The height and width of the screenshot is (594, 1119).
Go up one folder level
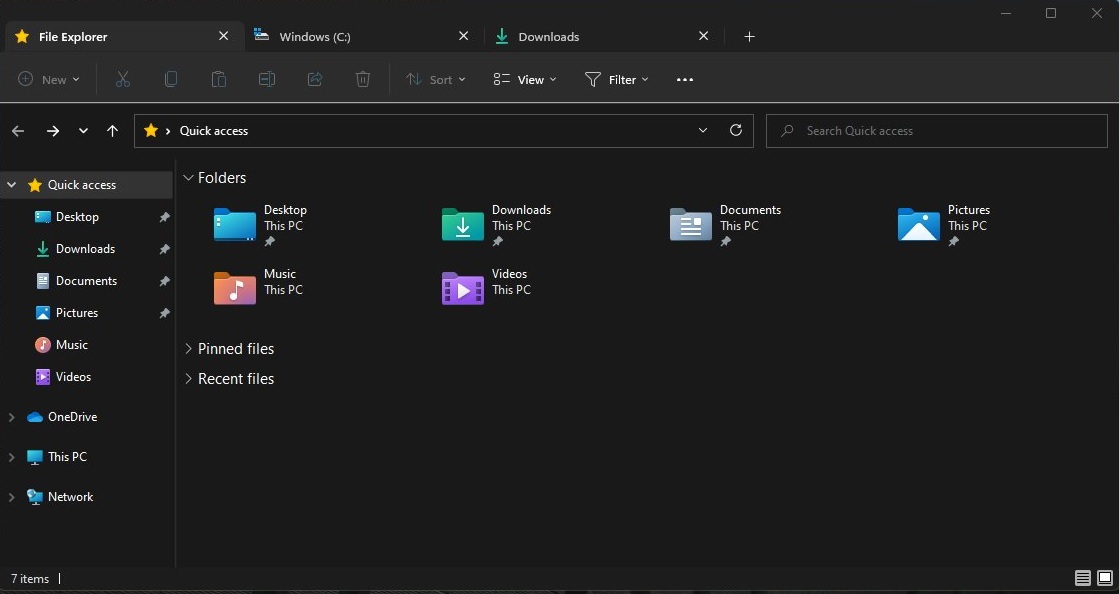[x=112, y=131]
